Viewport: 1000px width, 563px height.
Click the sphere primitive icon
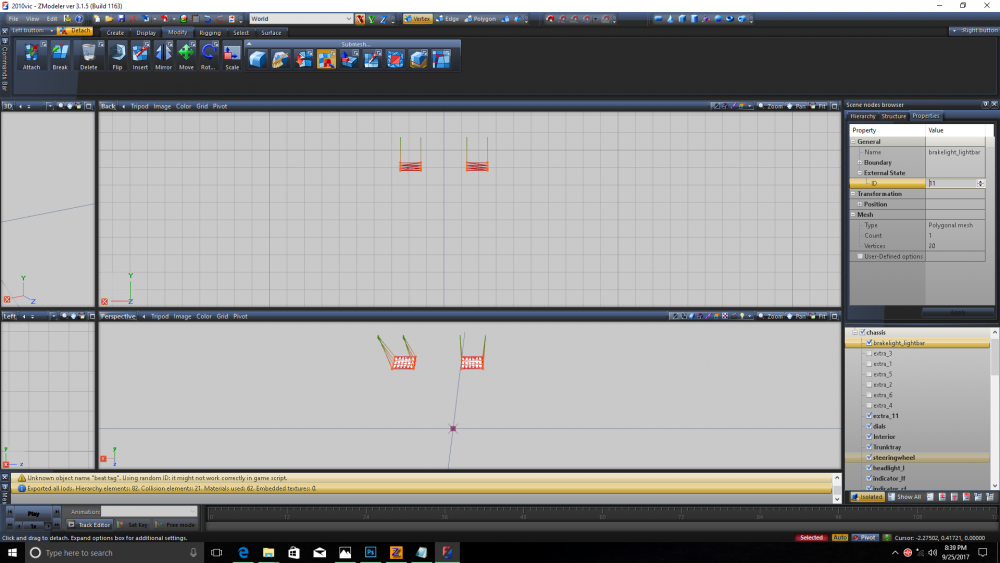pyautogui.click(x=718, y=19)
